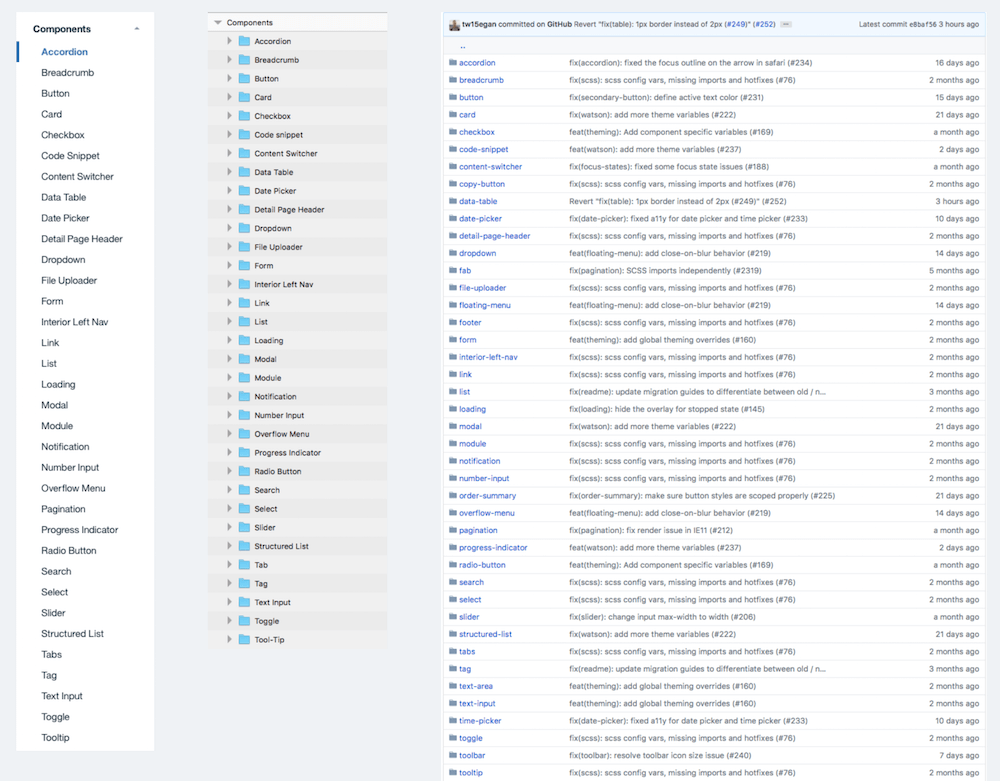
Task: Click the Content Switcher row in the folder tree
Action: (297, 153)
